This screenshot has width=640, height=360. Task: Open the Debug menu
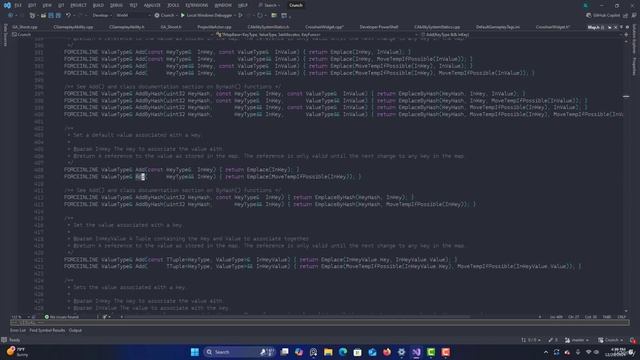pyautogui.click(x=116, y=5)
